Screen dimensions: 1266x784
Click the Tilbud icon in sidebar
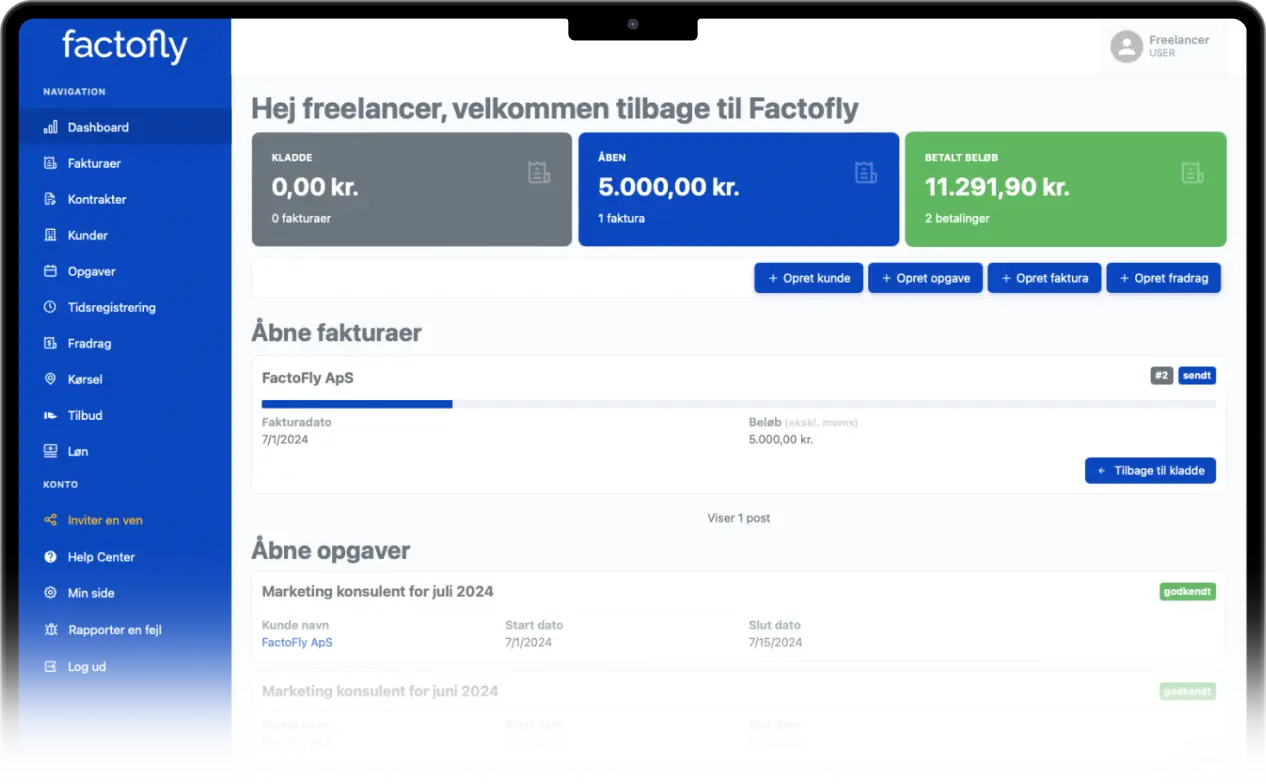coord(50,415)
